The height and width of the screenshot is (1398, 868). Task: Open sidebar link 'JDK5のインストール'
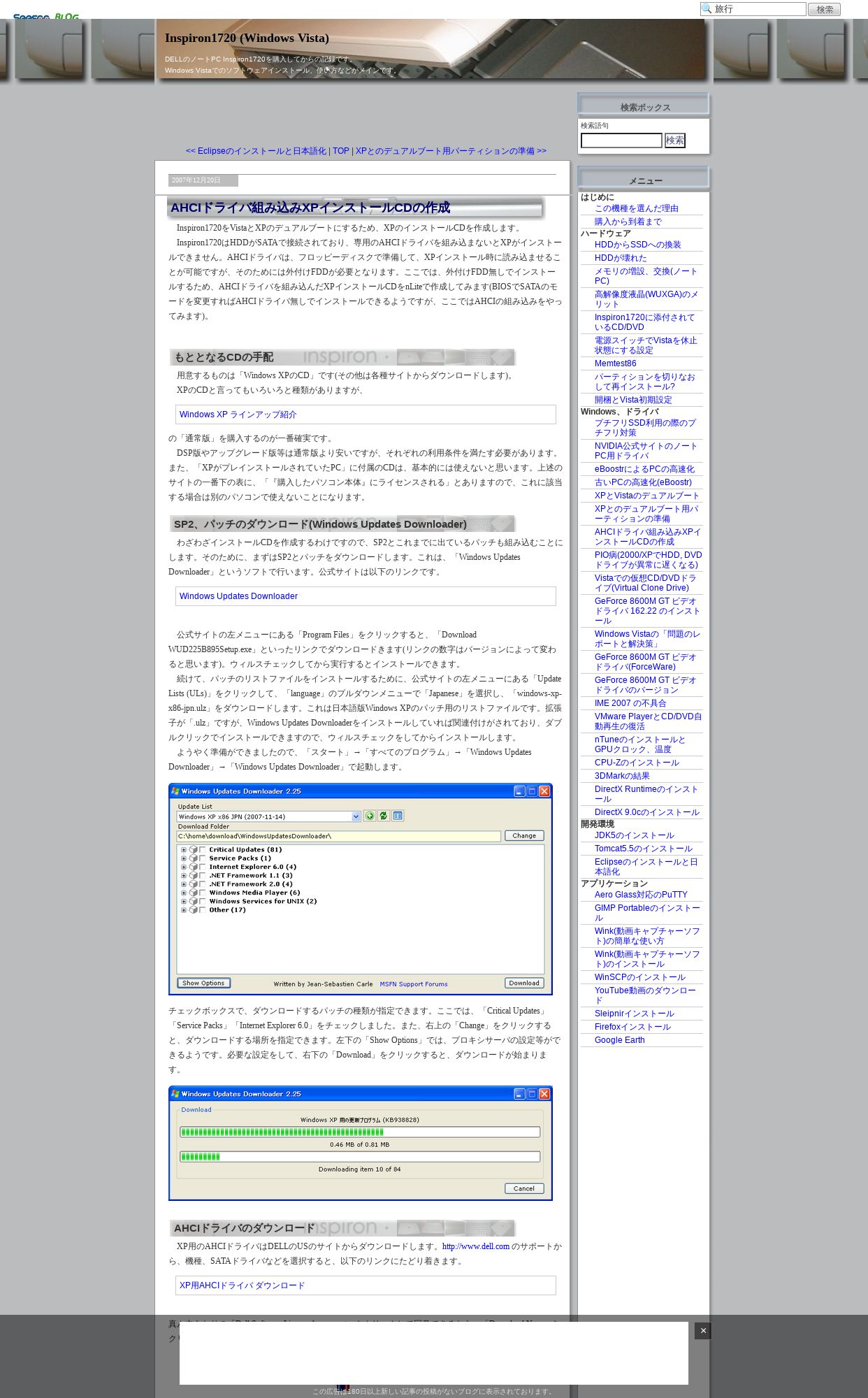pyautogui.click(x=635, y=835)
